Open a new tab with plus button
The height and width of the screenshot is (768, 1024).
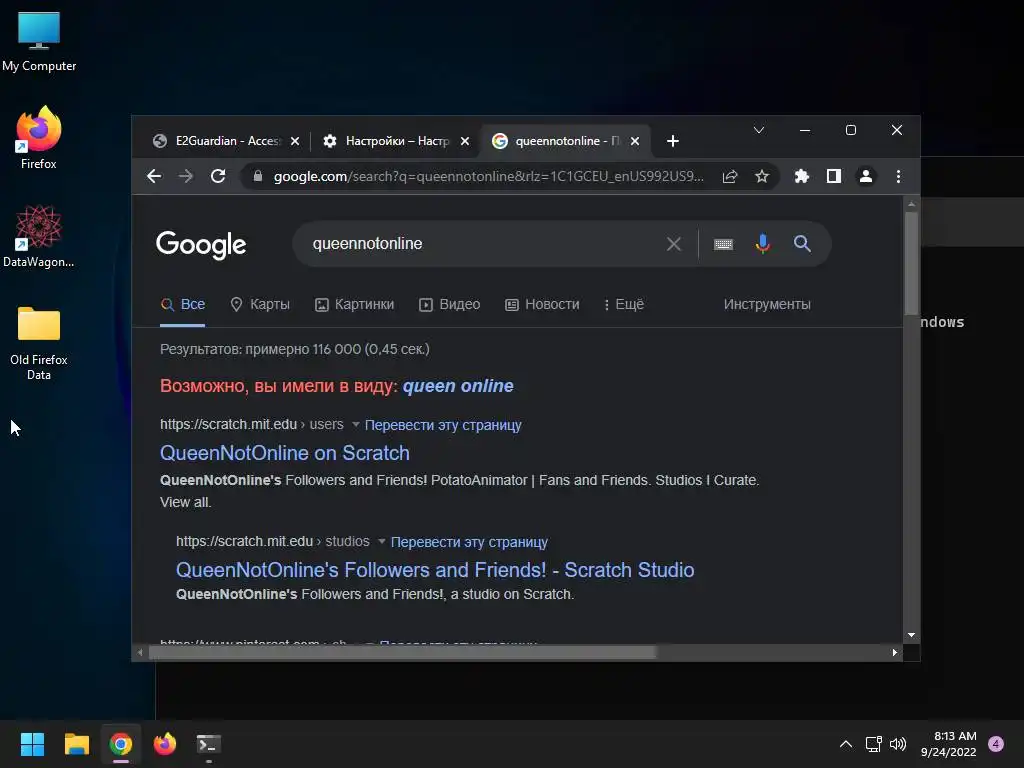[673, 141]
